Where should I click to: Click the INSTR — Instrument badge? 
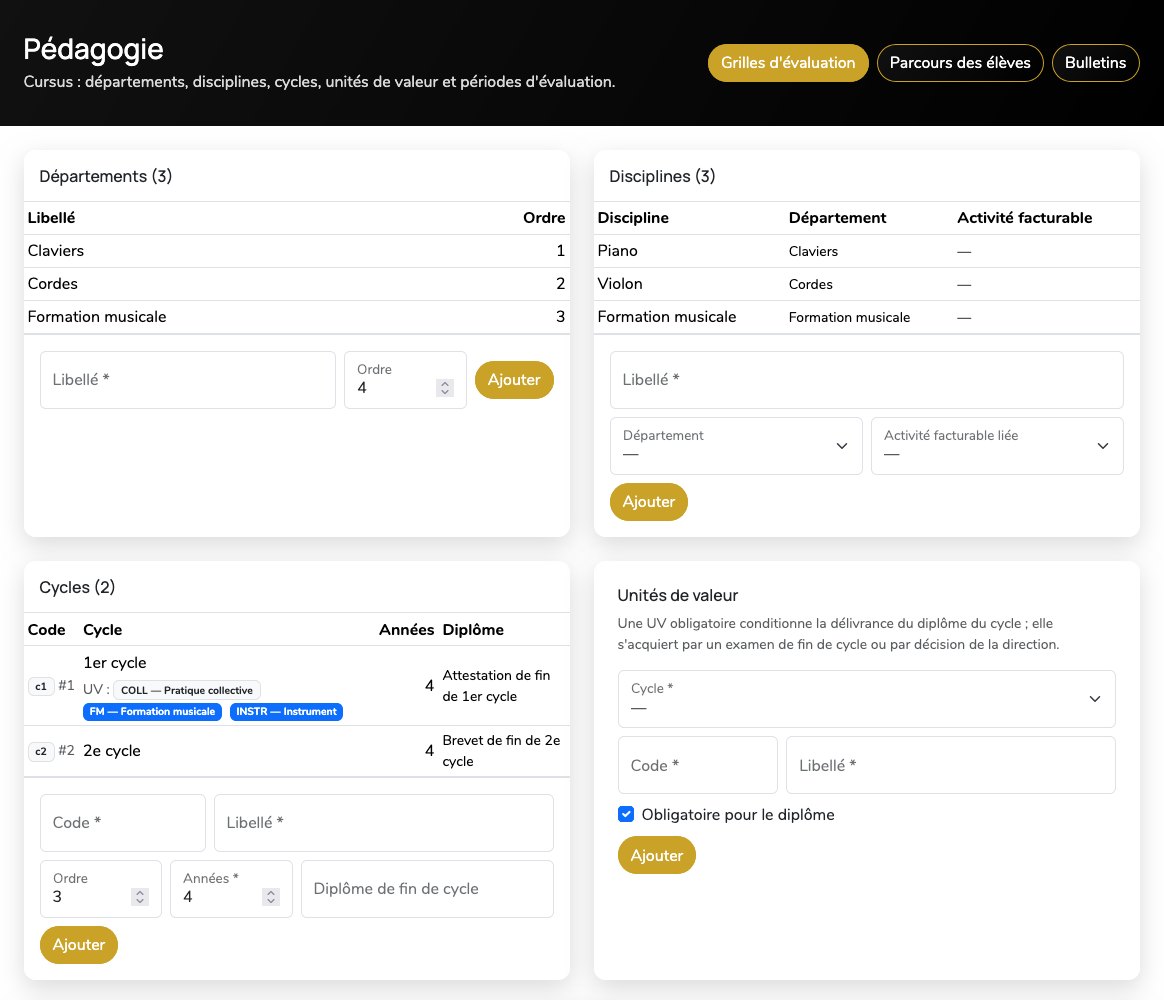click(x=287, y=711)
